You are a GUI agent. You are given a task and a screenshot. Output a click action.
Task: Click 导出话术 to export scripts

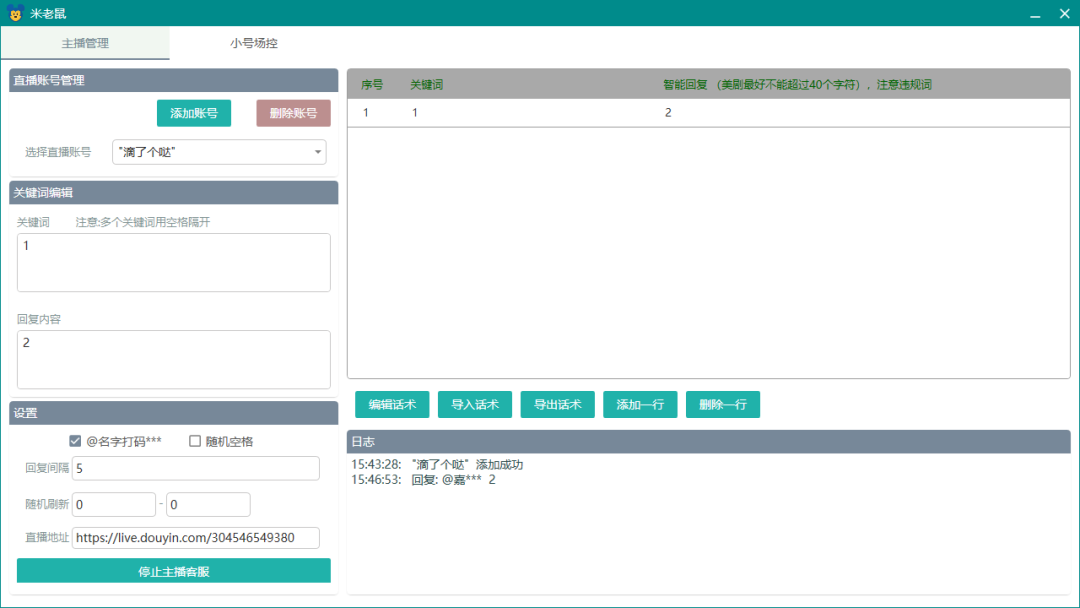(x=558, y=405)
